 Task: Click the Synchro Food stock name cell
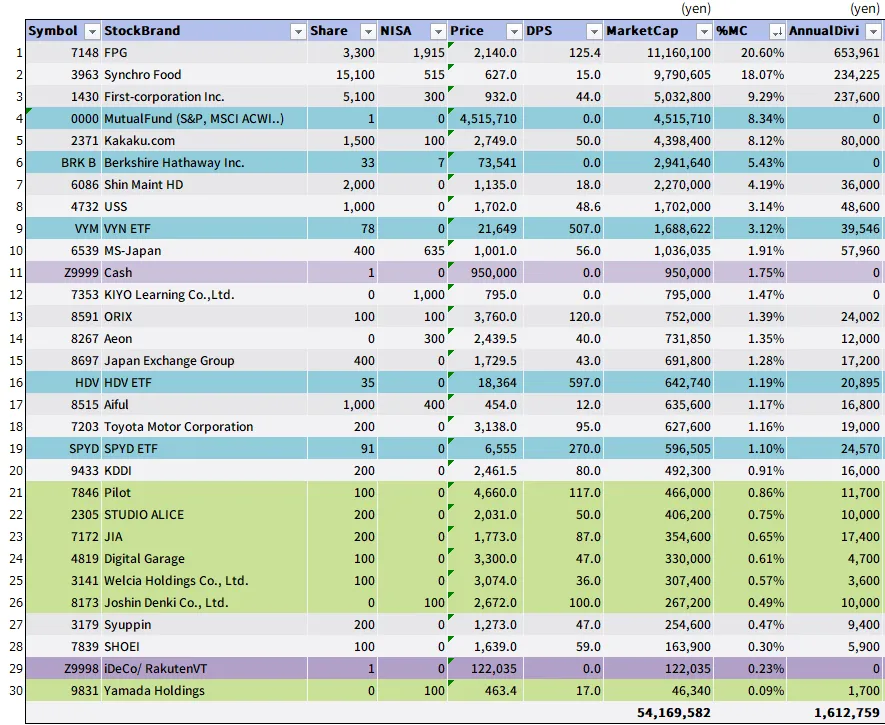click(x=200, y=75)
